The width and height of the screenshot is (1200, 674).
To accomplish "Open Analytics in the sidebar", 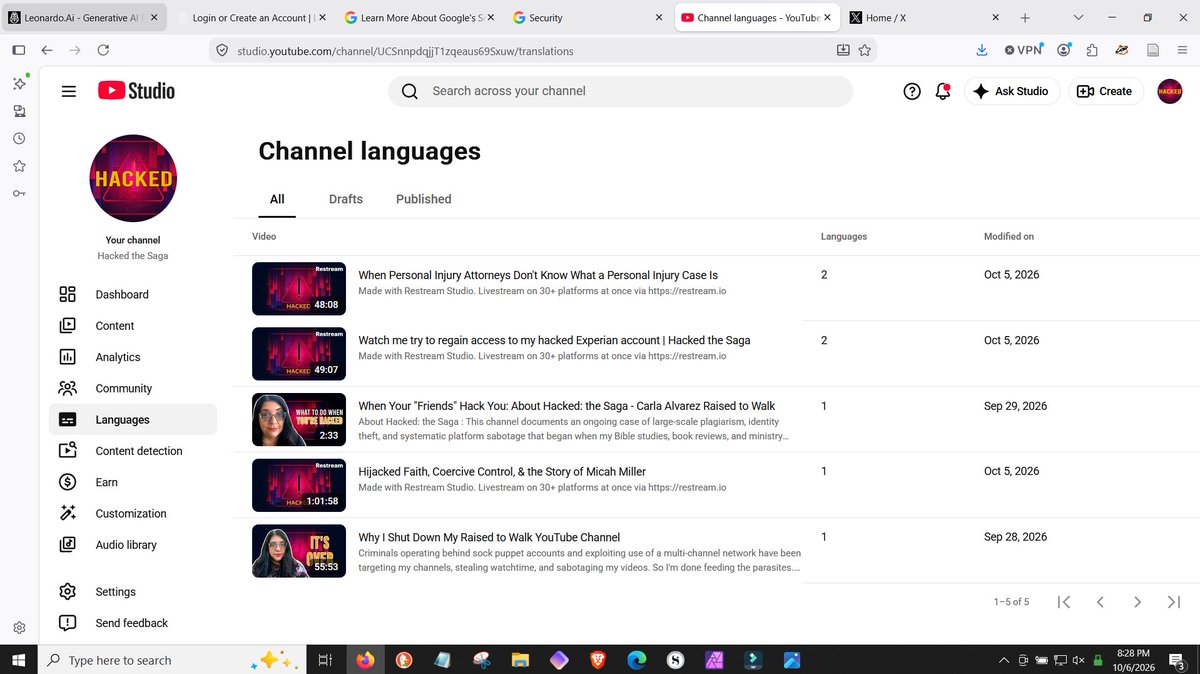I will click(x=132, y=357).
